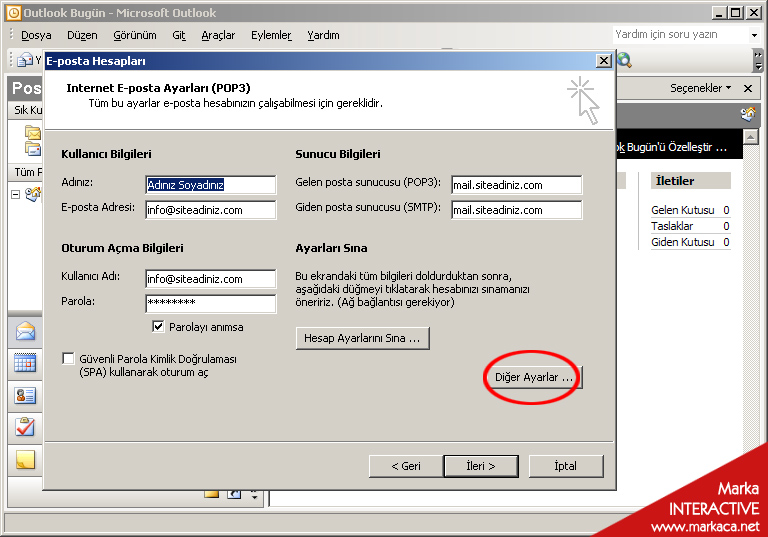The width and height of the screenshot is (768, 537).
Task: Open Mail view in navigation pane
Action: 25,332
